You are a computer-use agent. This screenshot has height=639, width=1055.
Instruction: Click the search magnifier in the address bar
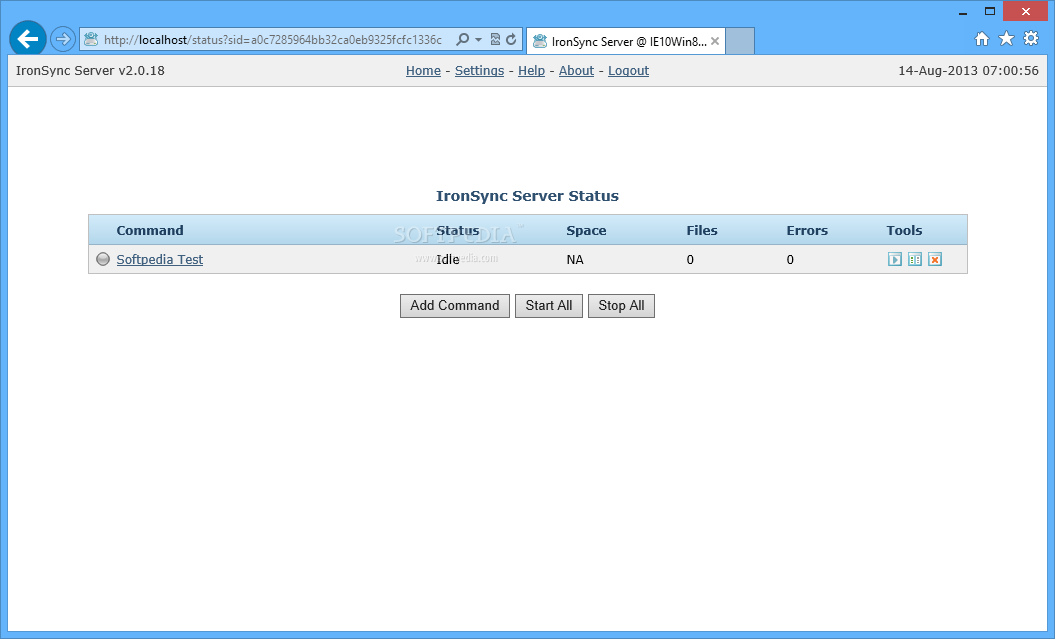pos(462,40)
